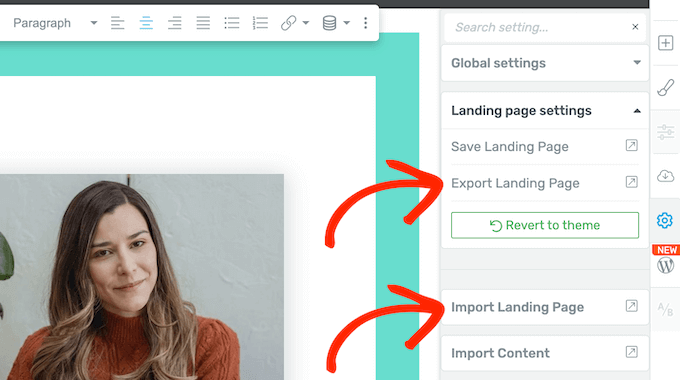Screen dimensions: 680x380
Task: Align text right
Action: coord(174,23)
